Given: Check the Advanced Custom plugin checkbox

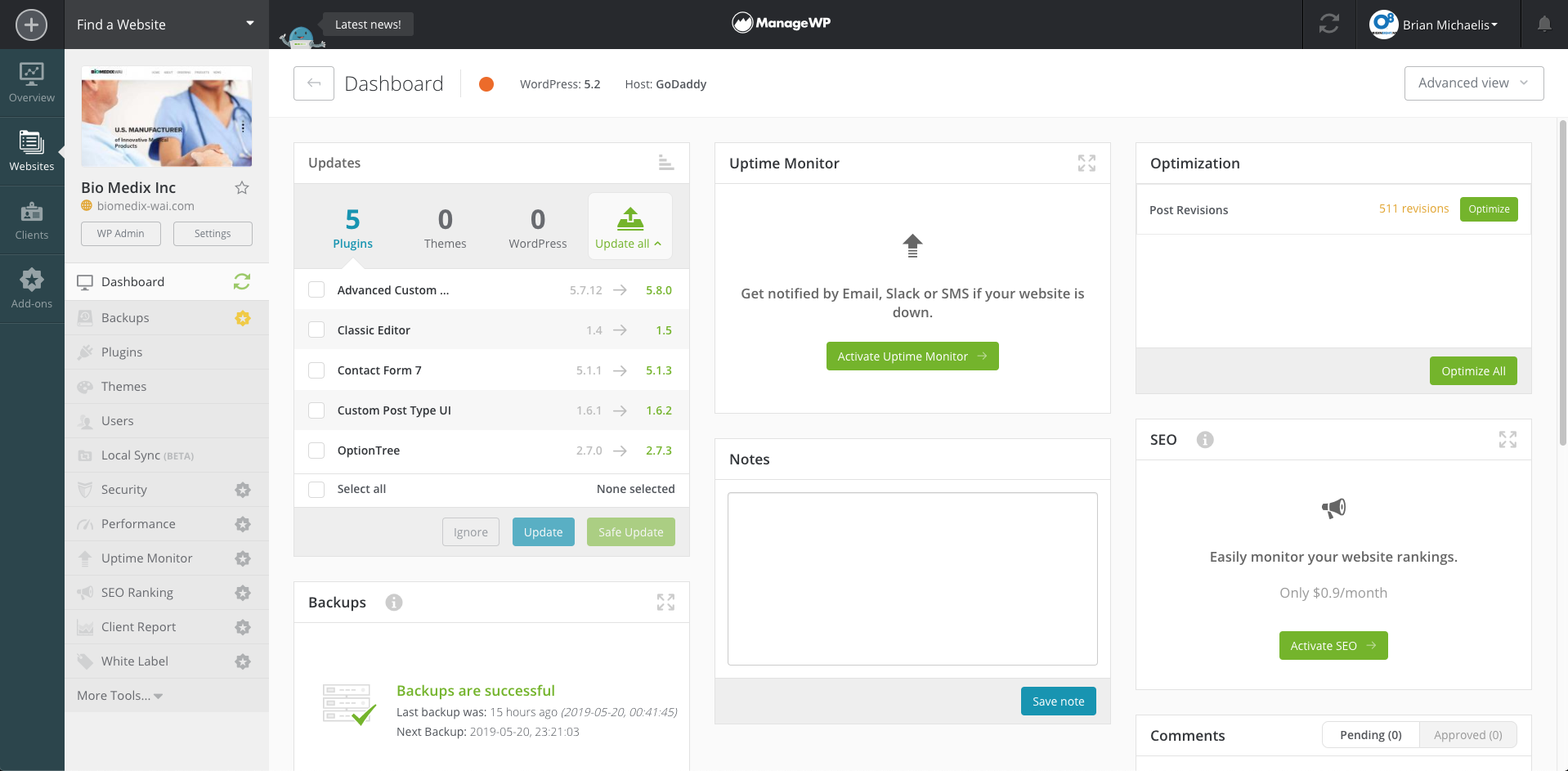Looking at the screenshot, I should pos(316,290).
